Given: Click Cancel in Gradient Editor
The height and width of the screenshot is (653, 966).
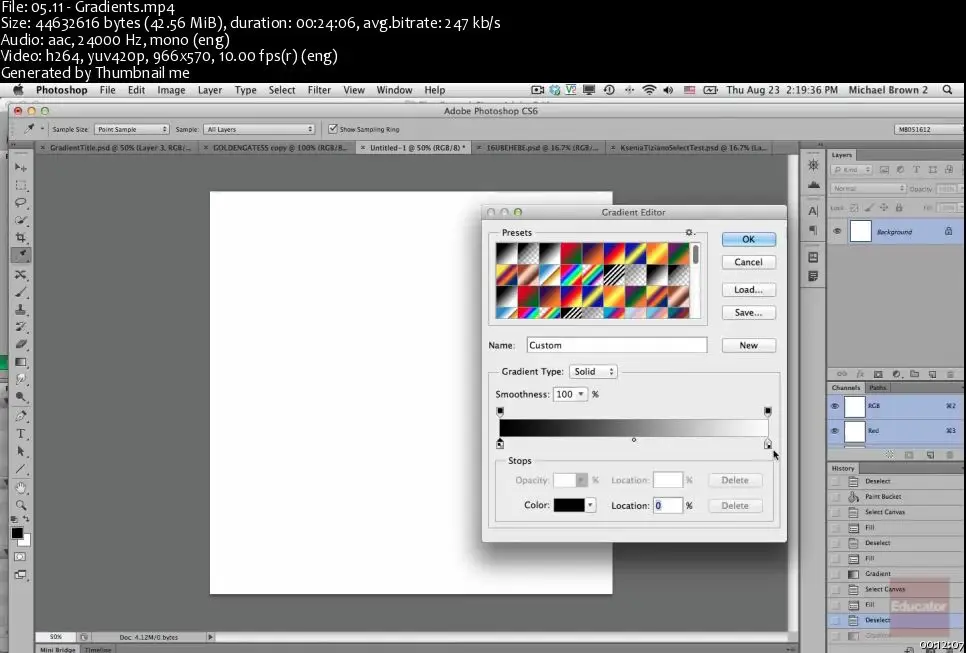Looking at the screenshot, I should tap(749, 262).
